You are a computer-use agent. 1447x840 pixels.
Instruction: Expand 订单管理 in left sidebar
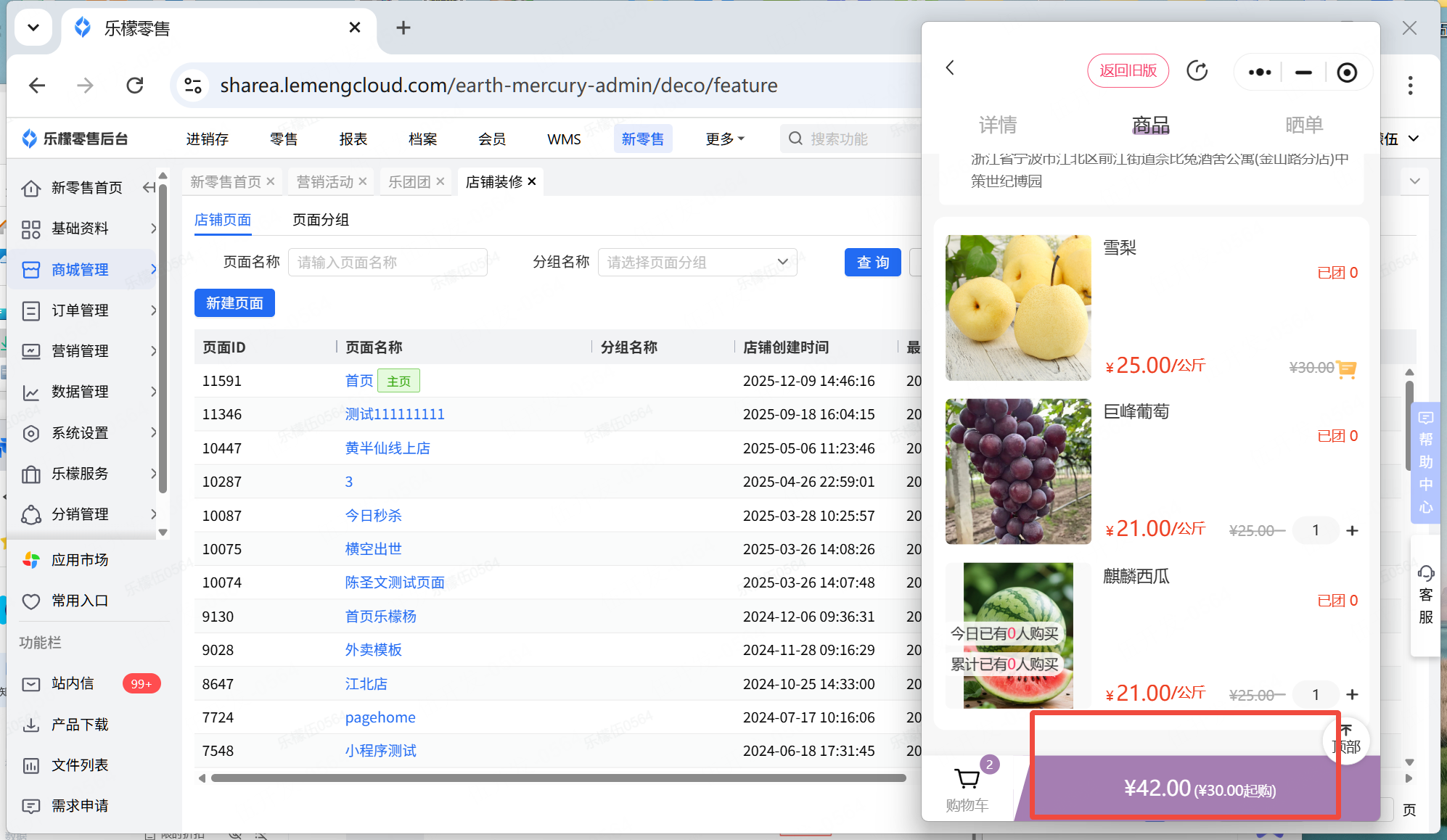(x=80, y=310)
